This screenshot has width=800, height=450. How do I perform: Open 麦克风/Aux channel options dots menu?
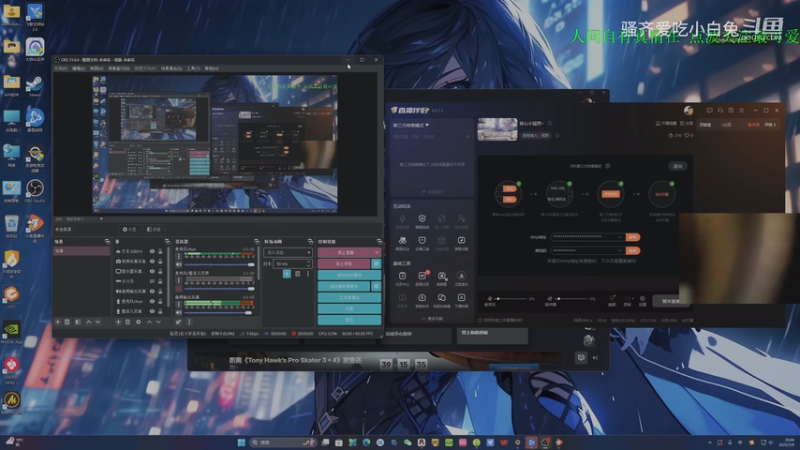179,256
